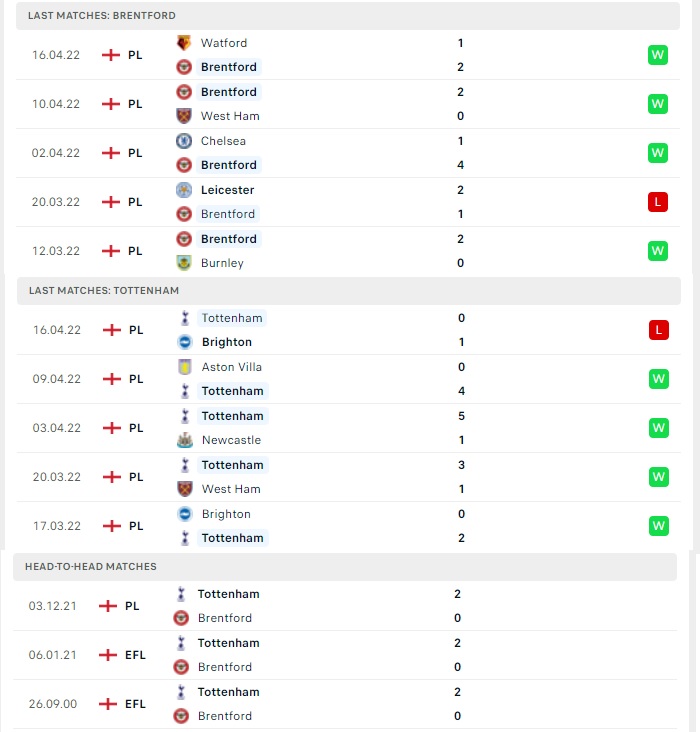
Task: Click the Aston Villa club crest icon
Action: point(184,367)
